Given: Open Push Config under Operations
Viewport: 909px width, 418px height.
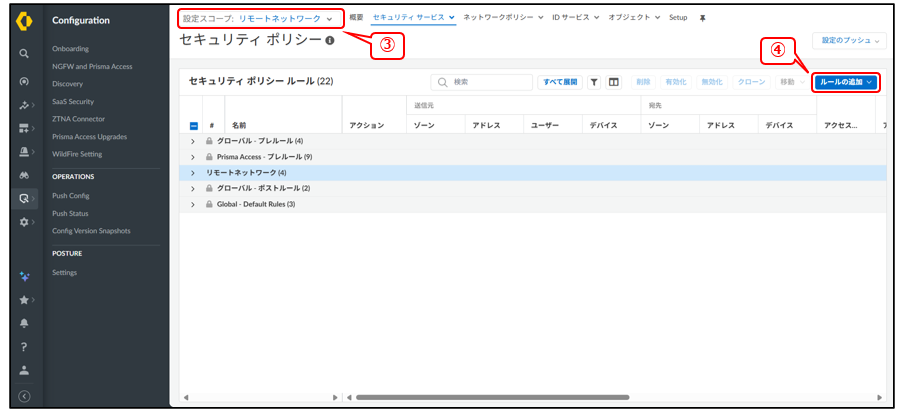Looking at the screenshot, I should (x=71, y=196).
